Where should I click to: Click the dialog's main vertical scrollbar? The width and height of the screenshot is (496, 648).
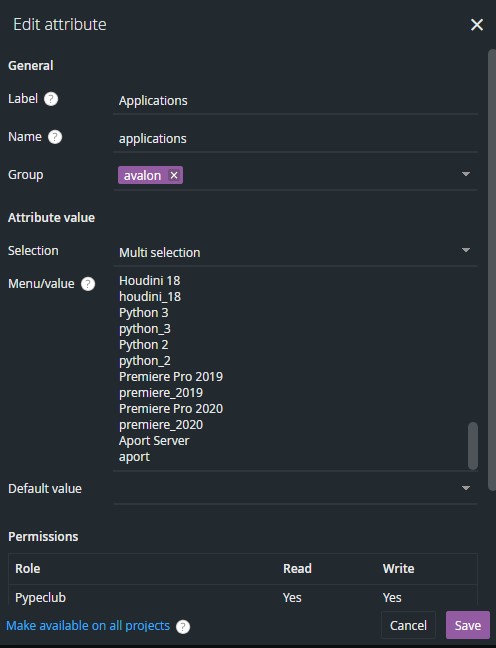(x=491, y=270)
